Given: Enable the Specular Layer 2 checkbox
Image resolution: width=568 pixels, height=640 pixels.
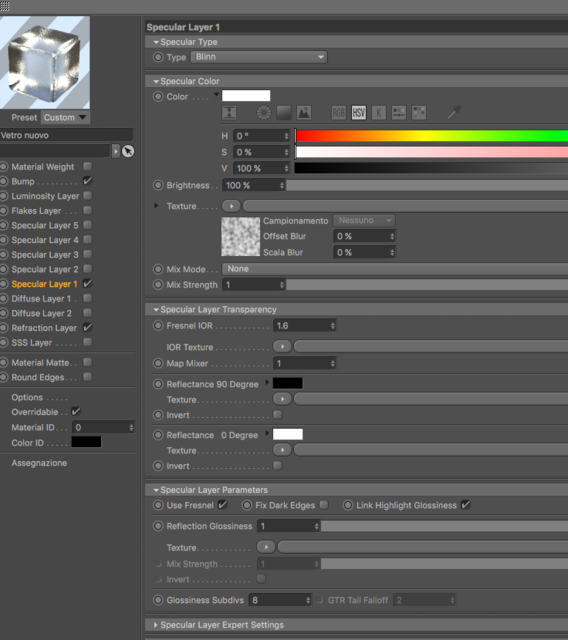Looking at the screenshot, I should [87, 269].
